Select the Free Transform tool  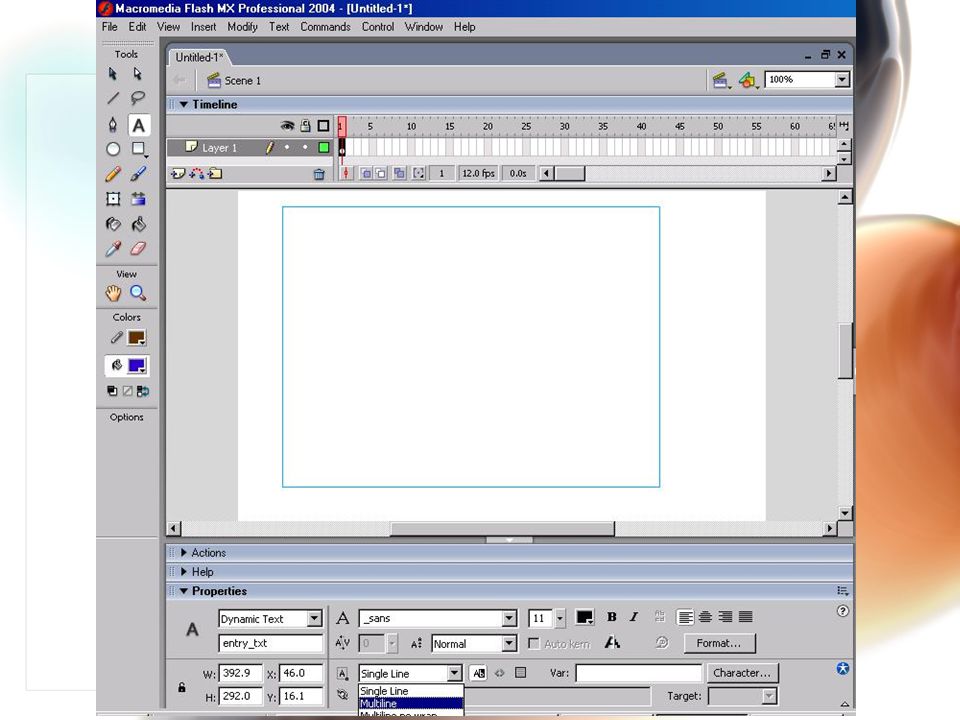pyautogui.click(x=113, y=198)
